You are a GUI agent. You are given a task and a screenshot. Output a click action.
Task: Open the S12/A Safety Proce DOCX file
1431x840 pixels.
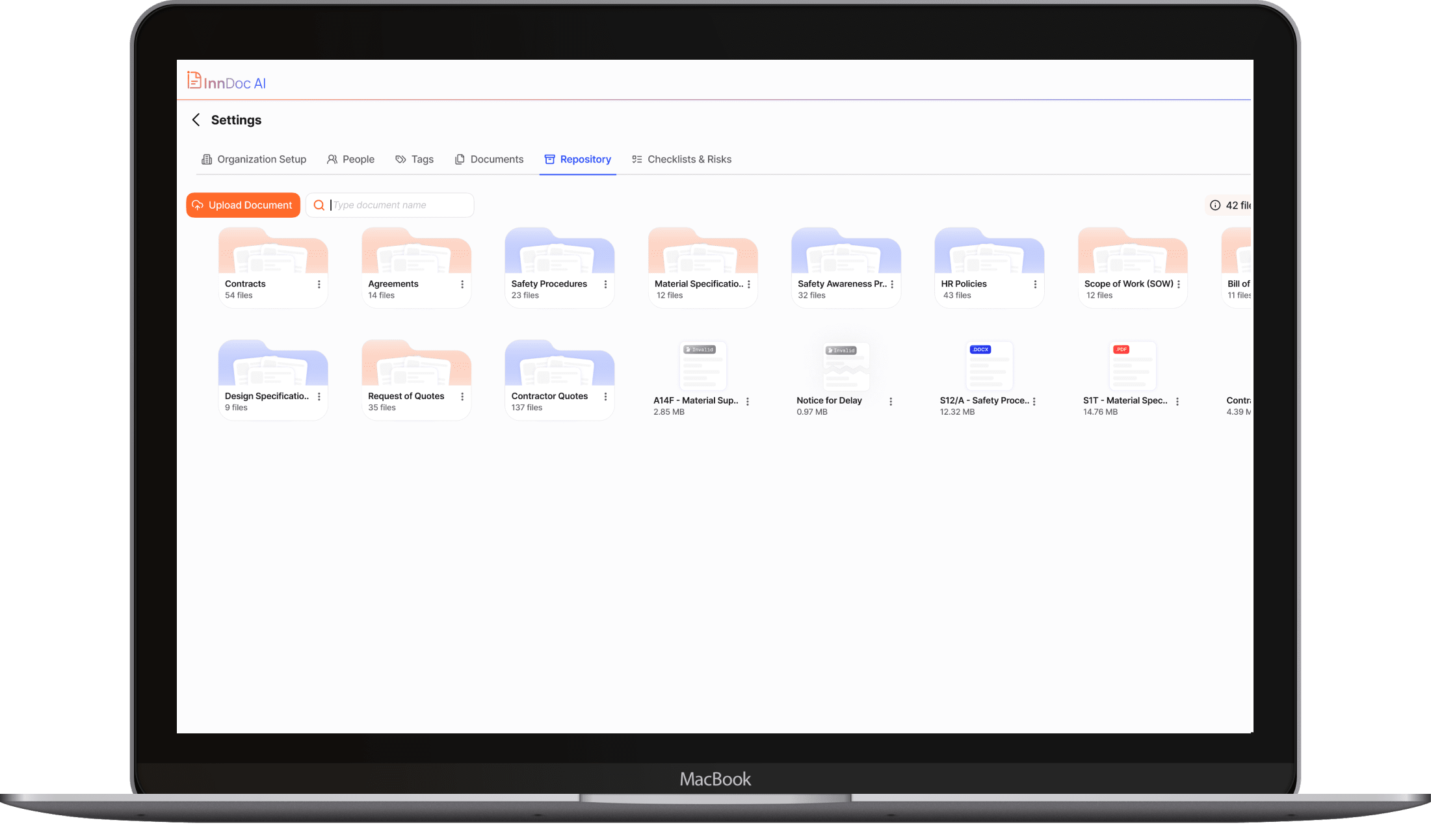click(x=988, y=366)
